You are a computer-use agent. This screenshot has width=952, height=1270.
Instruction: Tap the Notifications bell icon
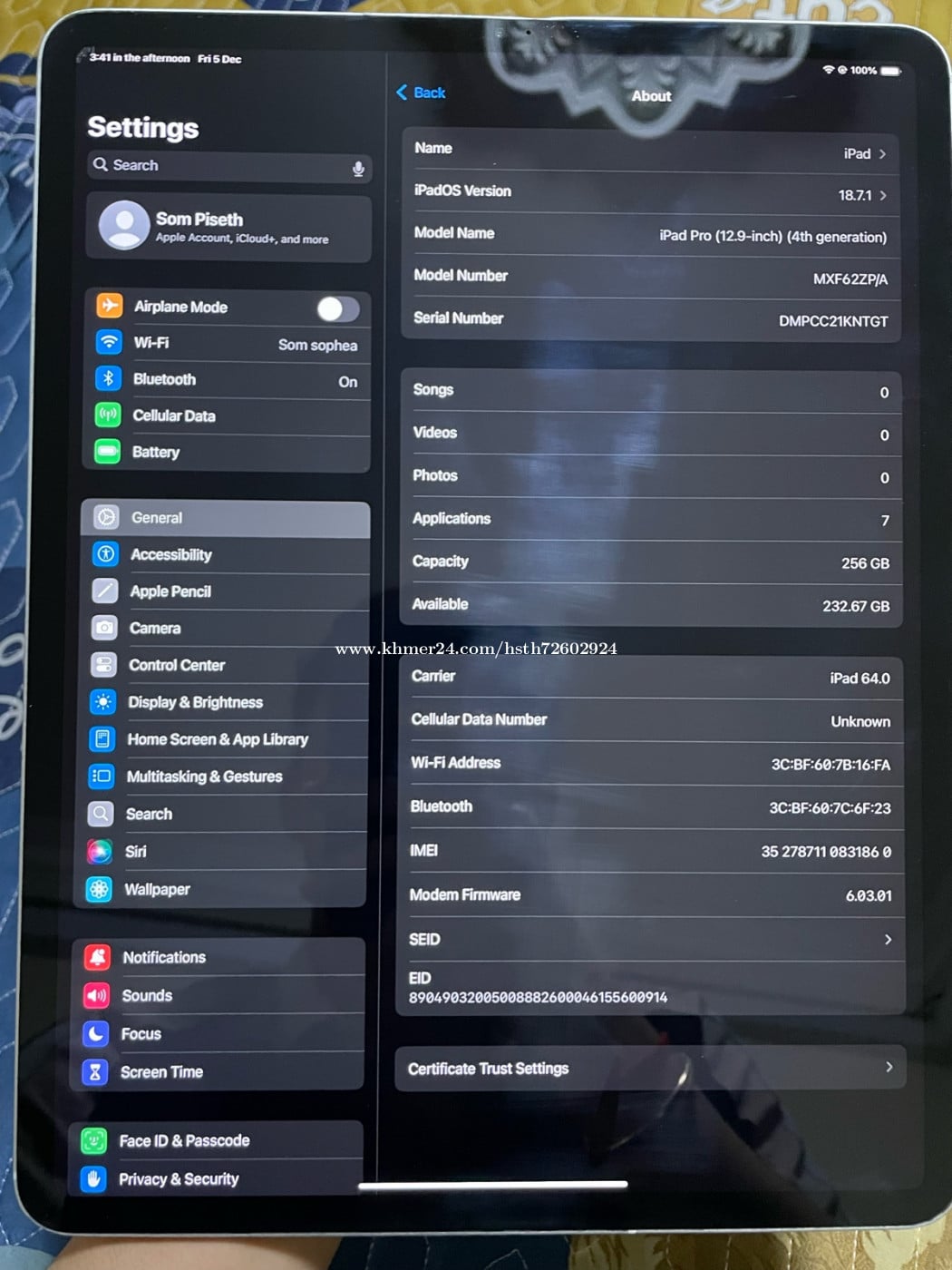tap(97, 957)
